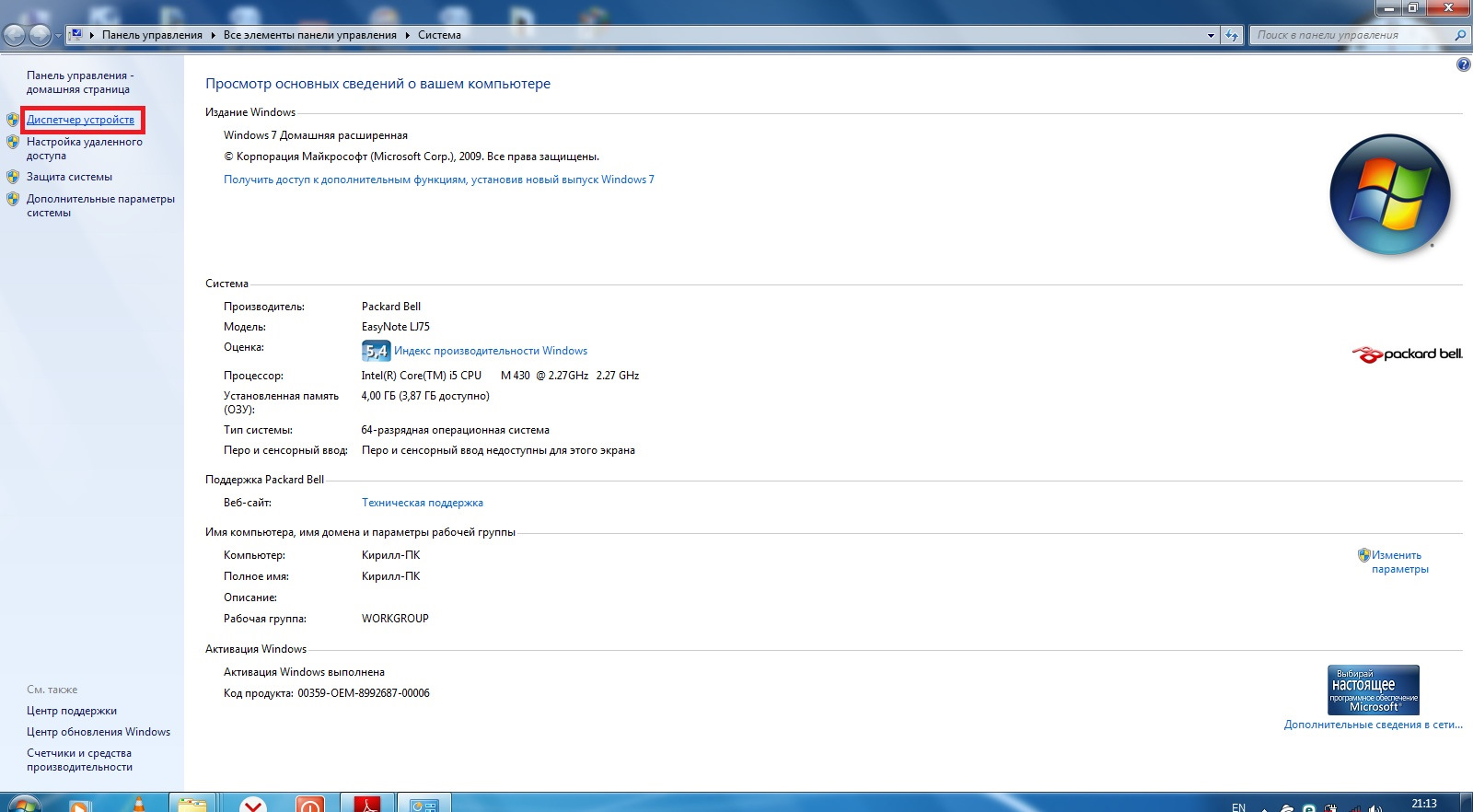This screenshot has width=1473, height=812.
Task: Click the search magnifier icon
Action: tap(1460, 35)
